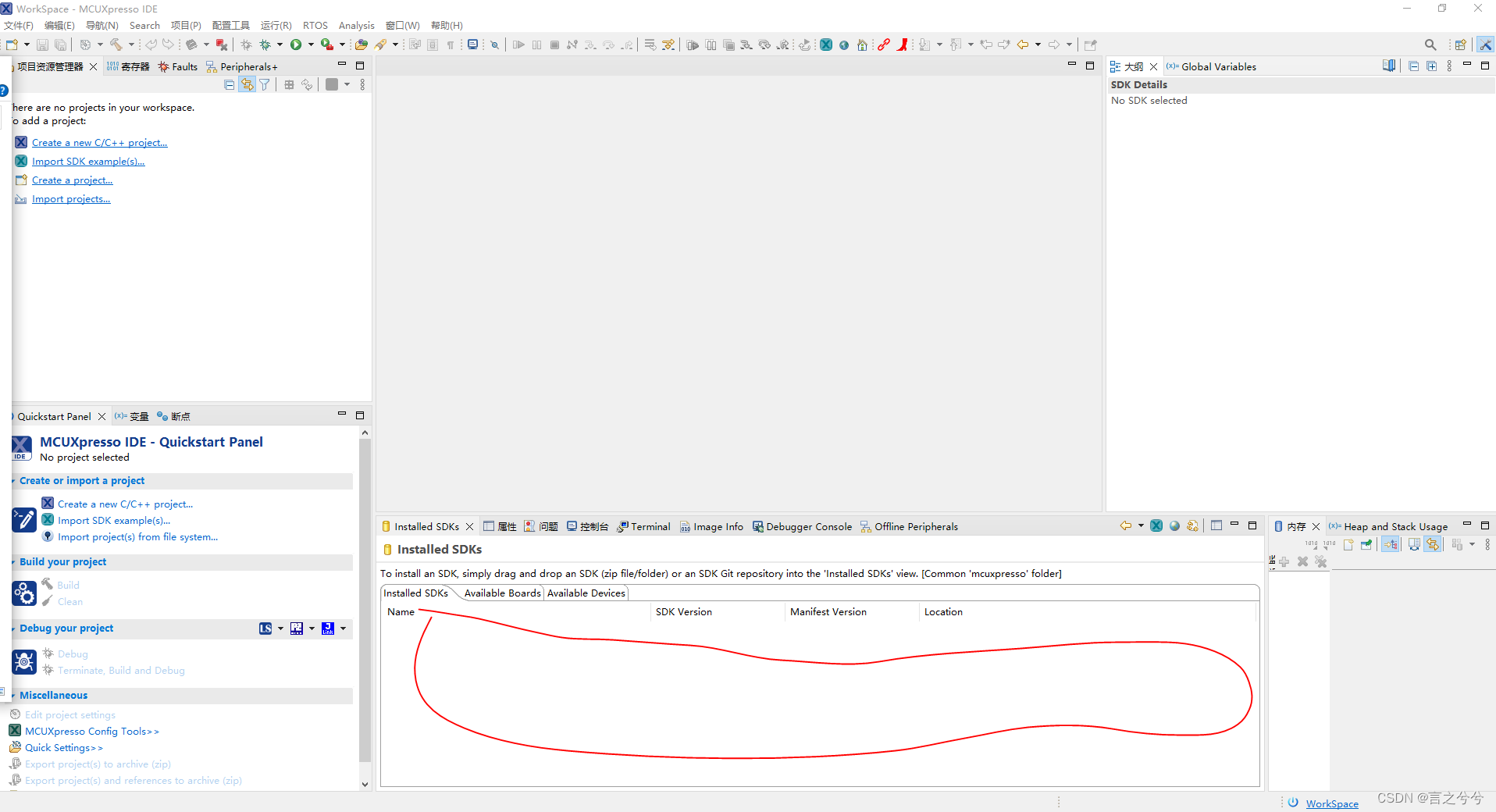Switch to the Peripherals+ tab
The height and width of the screenshot is (812, 1496).
pyautogui.click(x=242, y=66)
